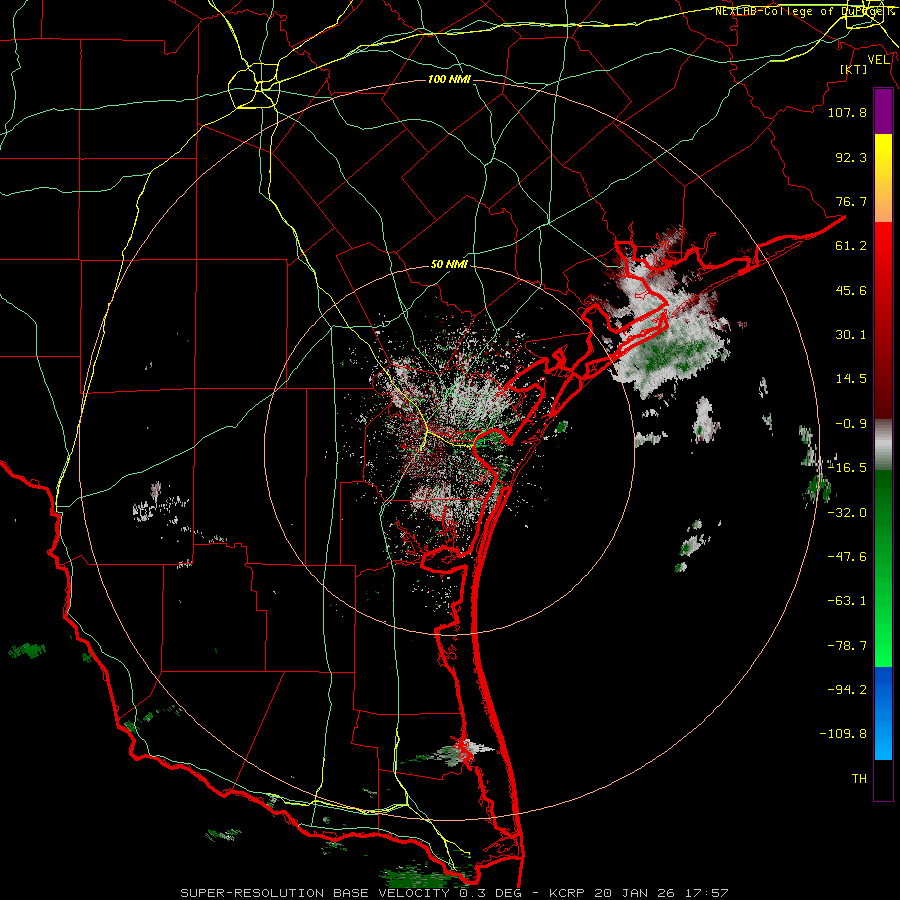Click the -47.6 velocity scale value
The image size is (900, 900).
847,557
